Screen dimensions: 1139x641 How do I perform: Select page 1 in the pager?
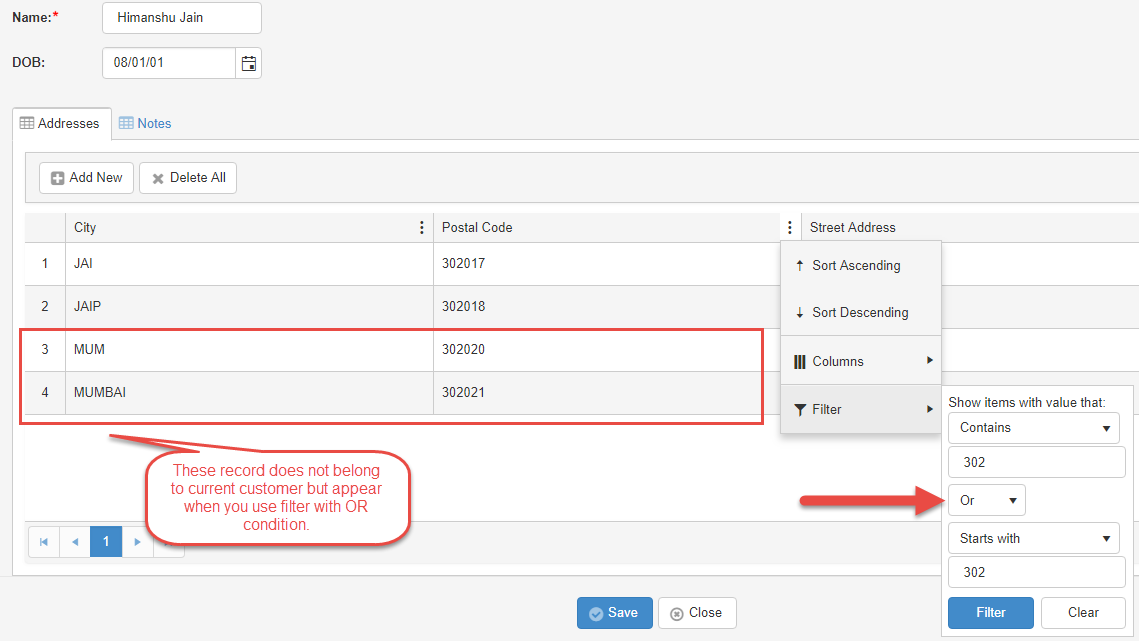click(106, 541)
